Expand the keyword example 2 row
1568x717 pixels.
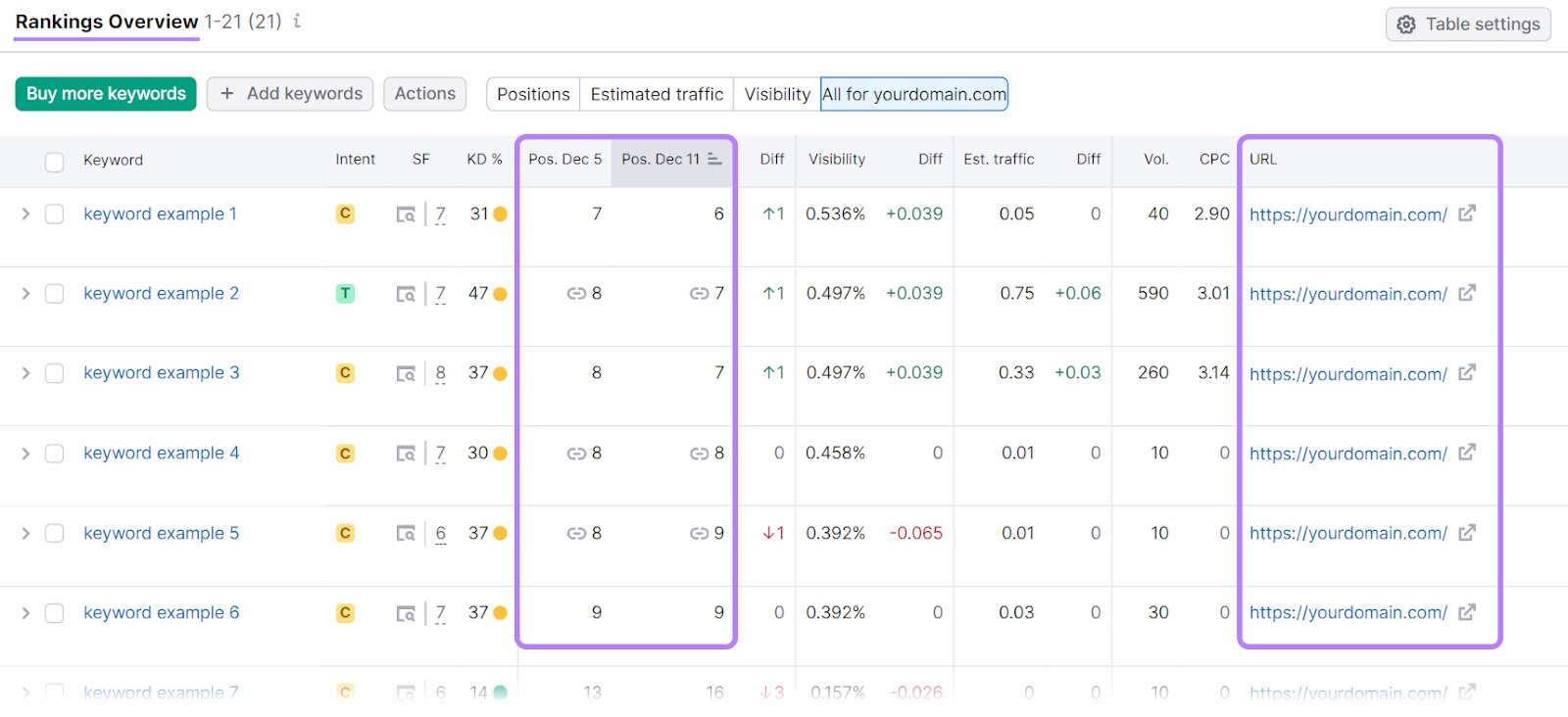point(25,294)
